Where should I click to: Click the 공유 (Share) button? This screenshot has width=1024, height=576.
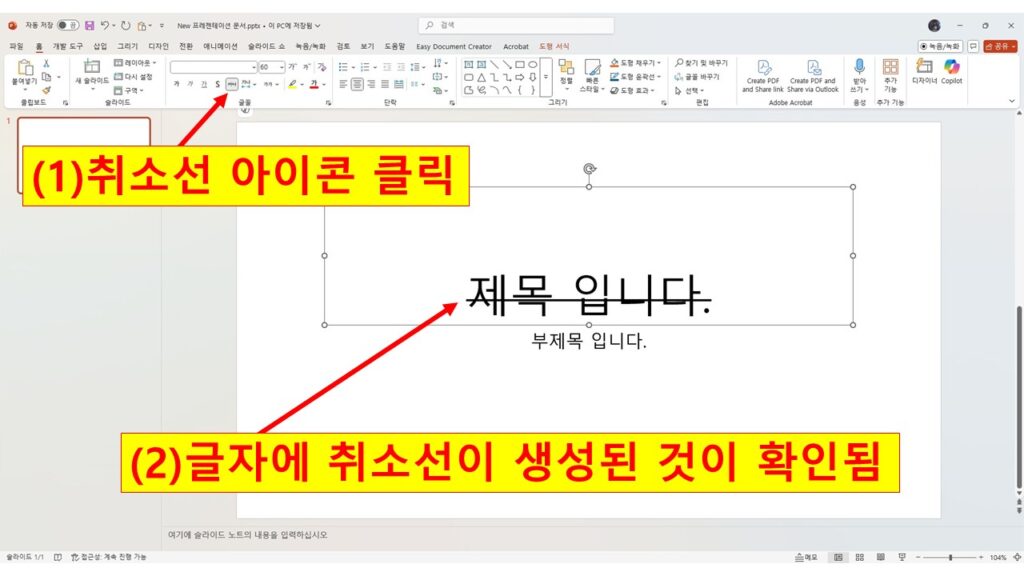click(1000, 46)
